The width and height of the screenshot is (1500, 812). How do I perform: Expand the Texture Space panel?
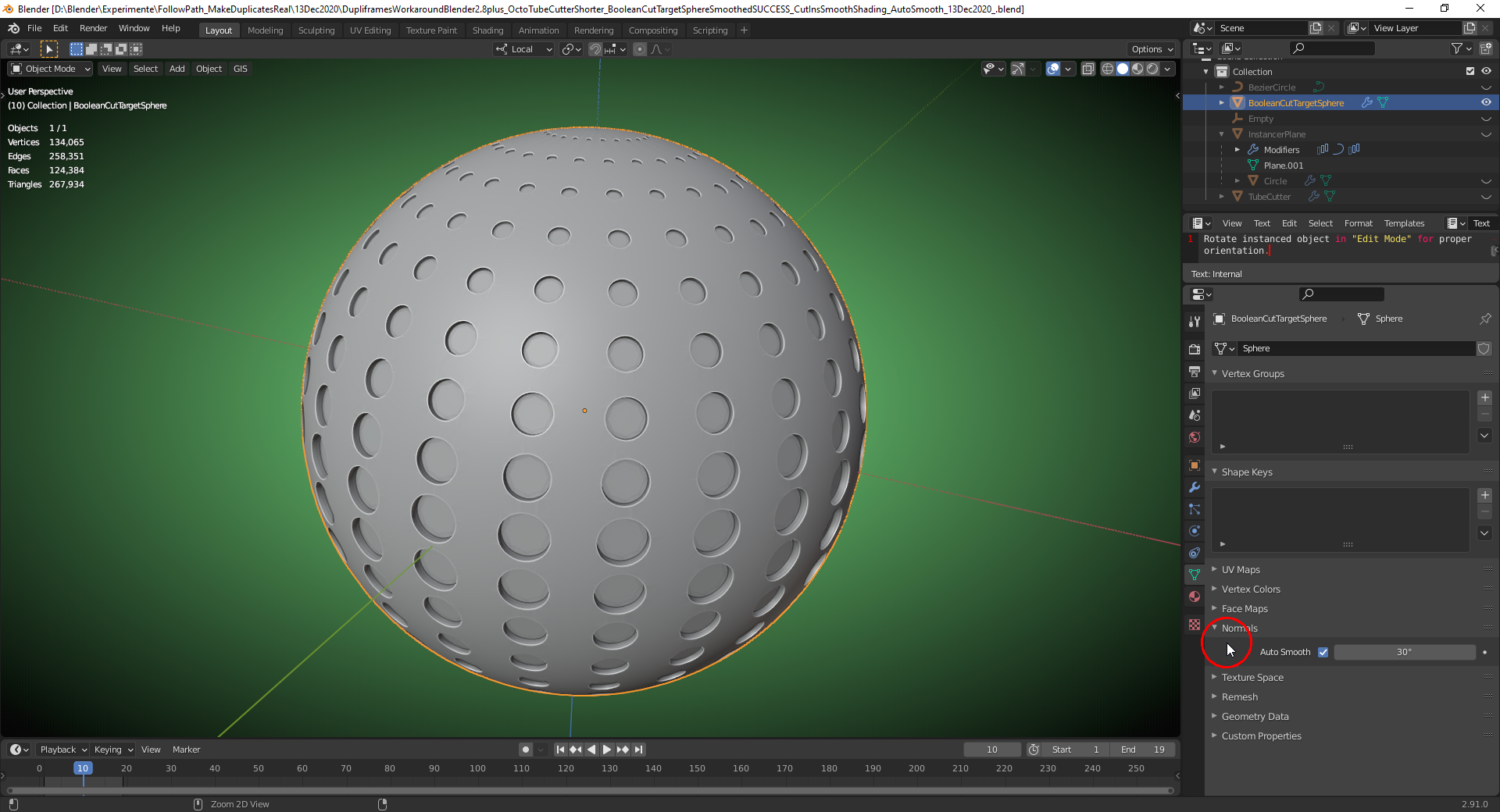click(x=1252, y=678)
